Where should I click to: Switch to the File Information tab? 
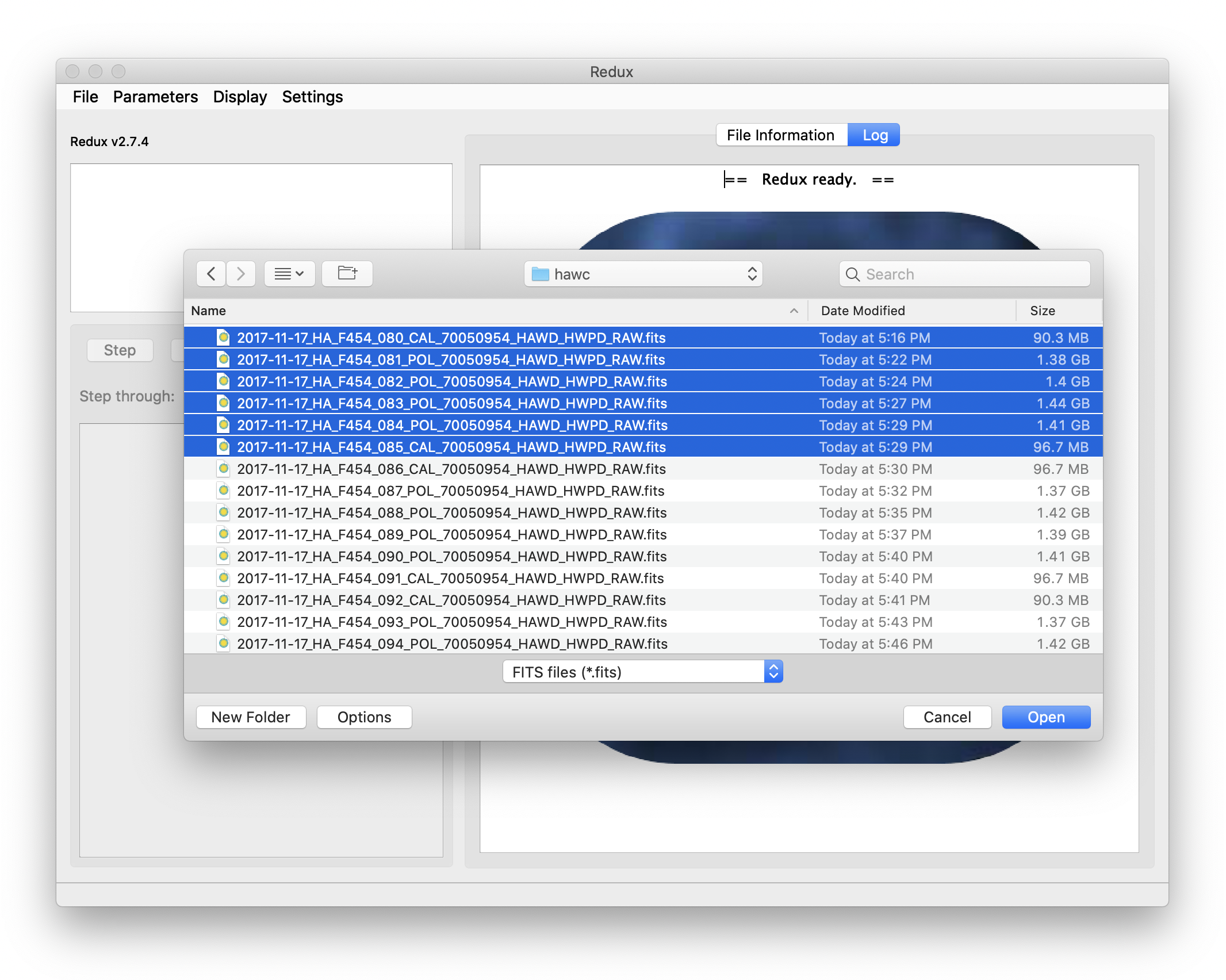point(781,135)
